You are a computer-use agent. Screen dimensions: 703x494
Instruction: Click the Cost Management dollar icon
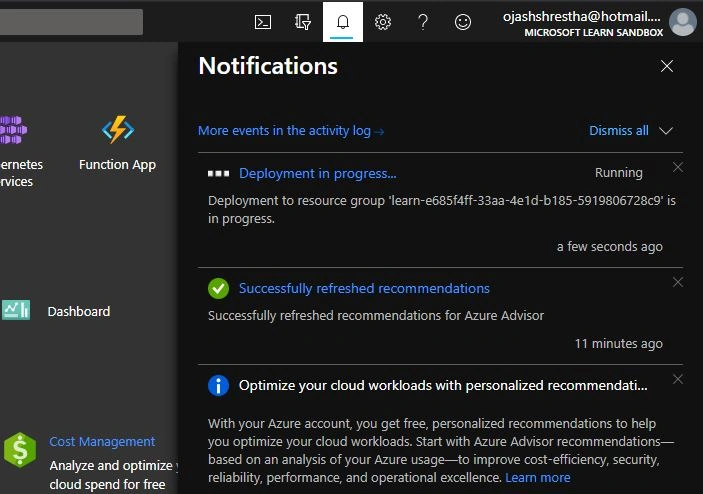pos(20,450)
